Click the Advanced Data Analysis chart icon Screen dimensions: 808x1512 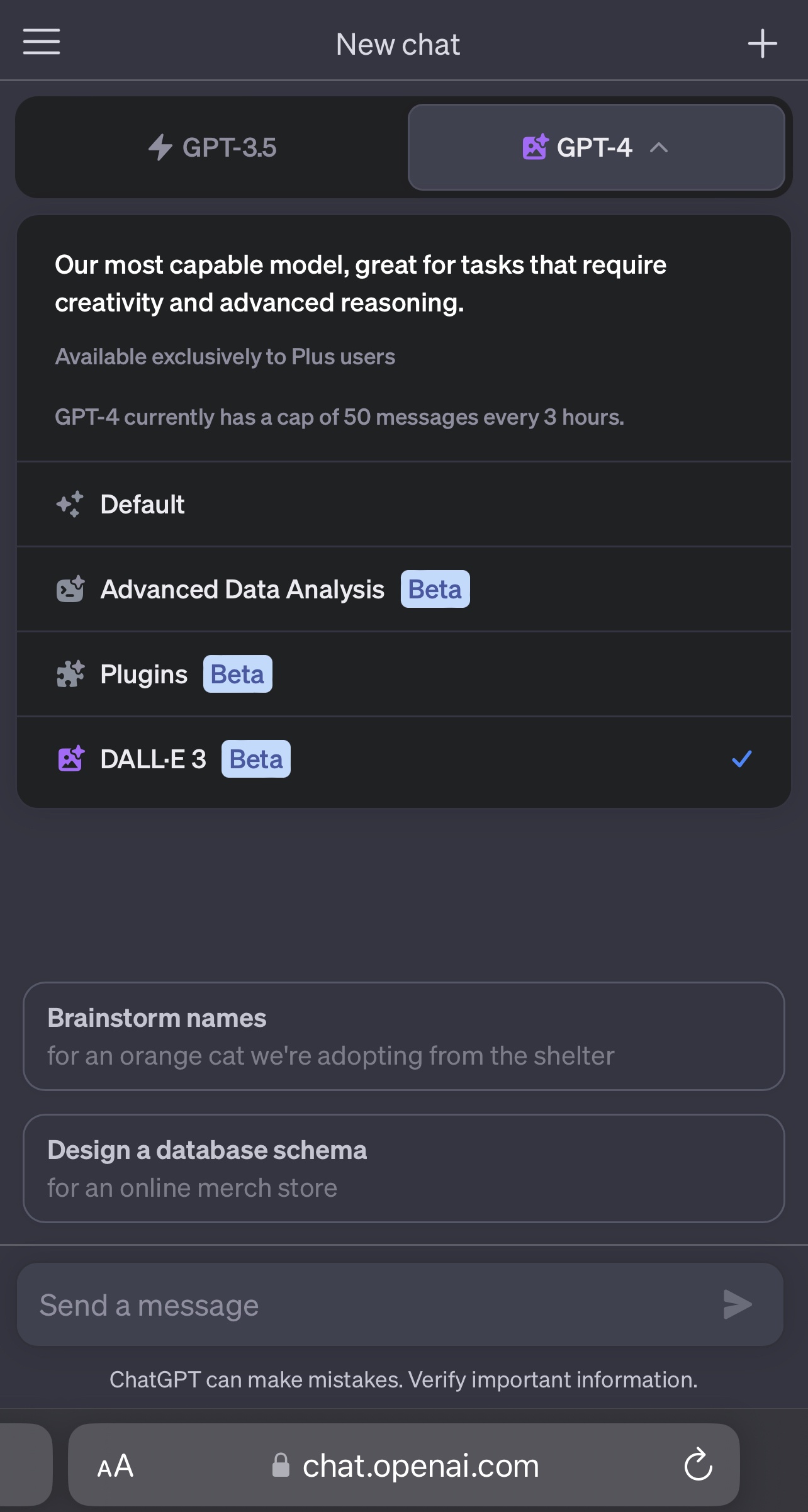tap(70, 589)
